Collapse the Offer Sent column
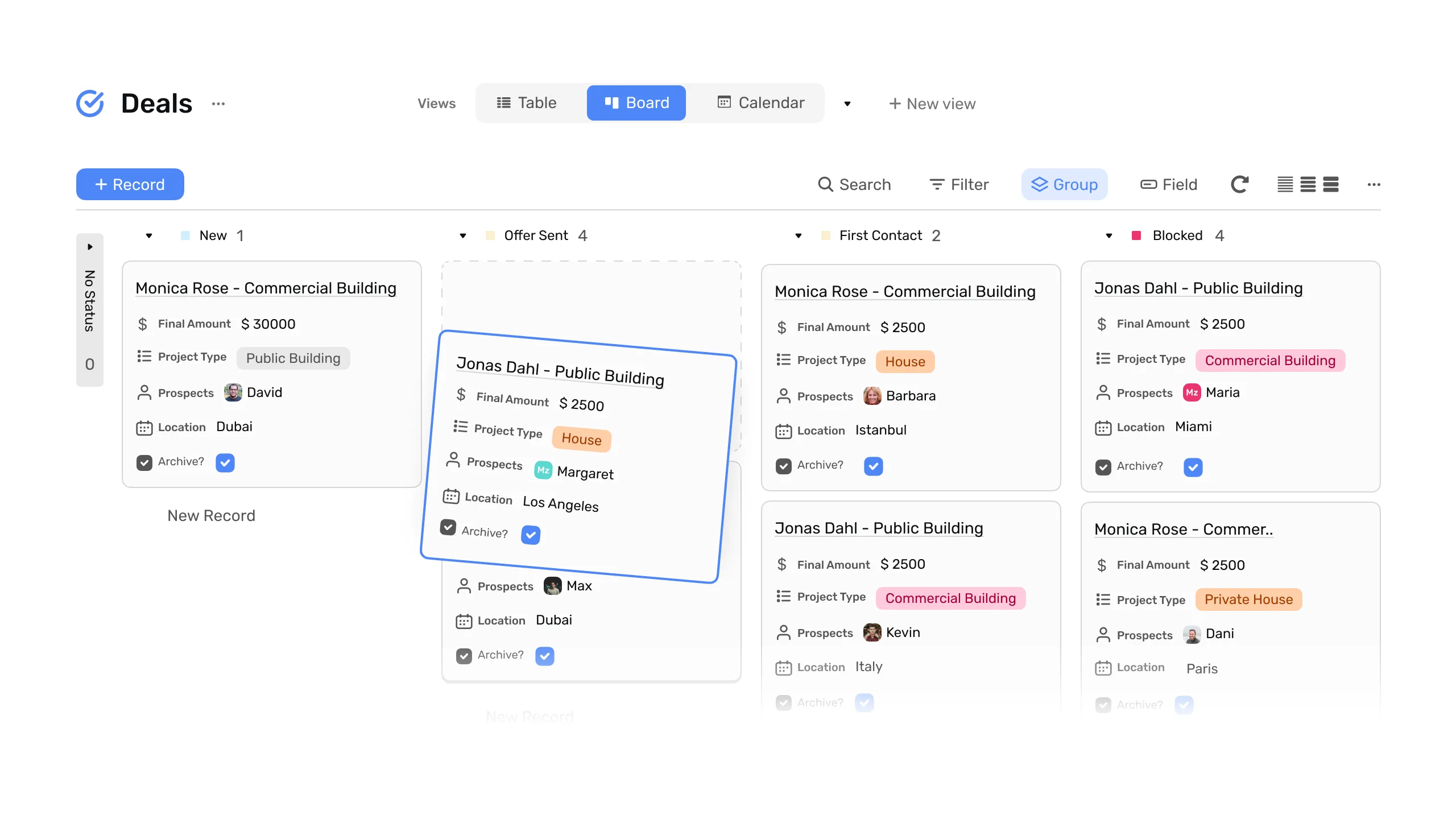This screenshot has height=819, width=1456. point(464,235)
